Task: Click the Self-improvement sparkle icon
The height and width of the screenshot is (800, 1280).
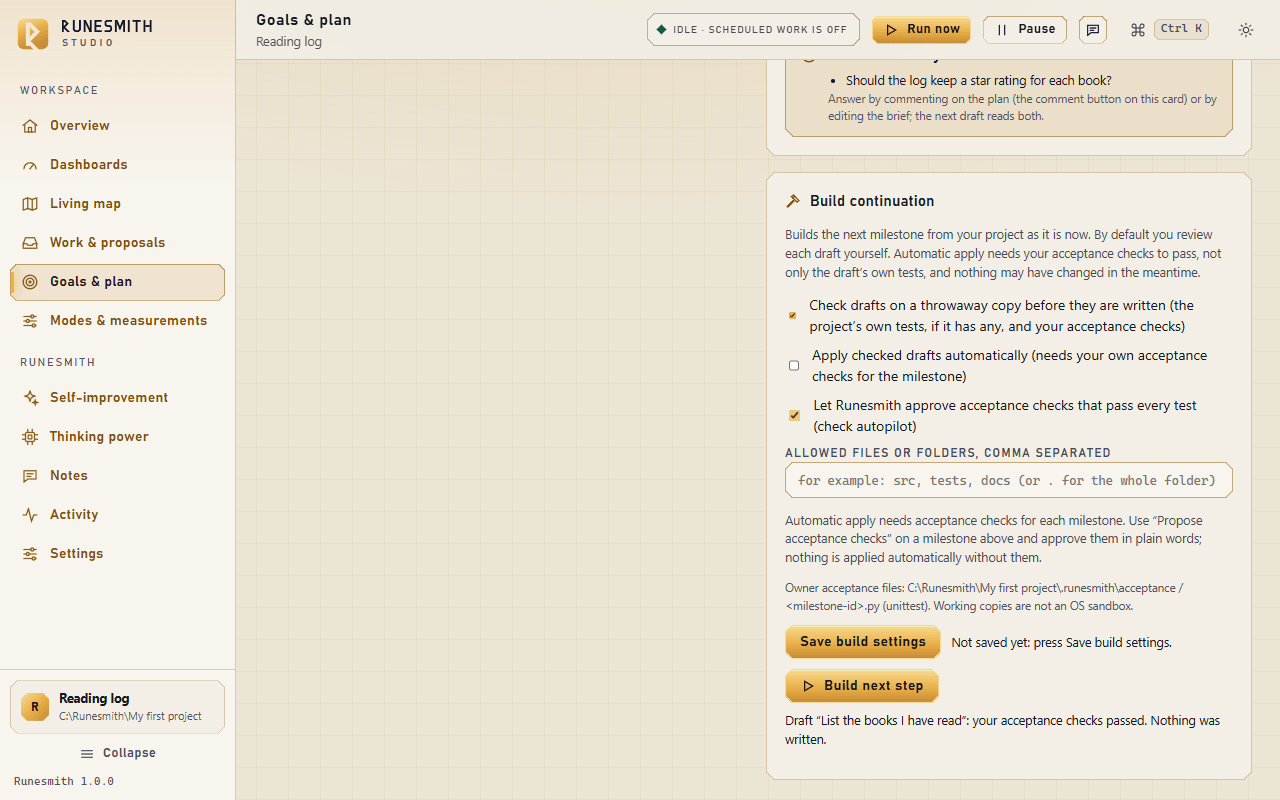Action: [30, 397]
